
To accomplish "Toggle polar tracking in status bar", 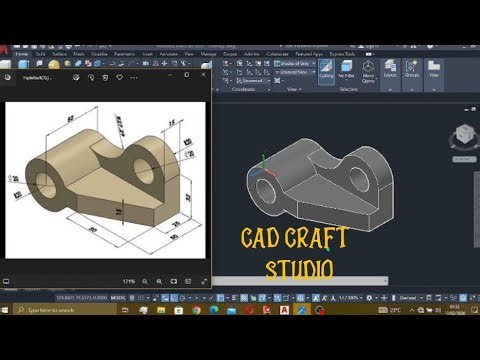I will pyautogui.click(x=182, y=298).
